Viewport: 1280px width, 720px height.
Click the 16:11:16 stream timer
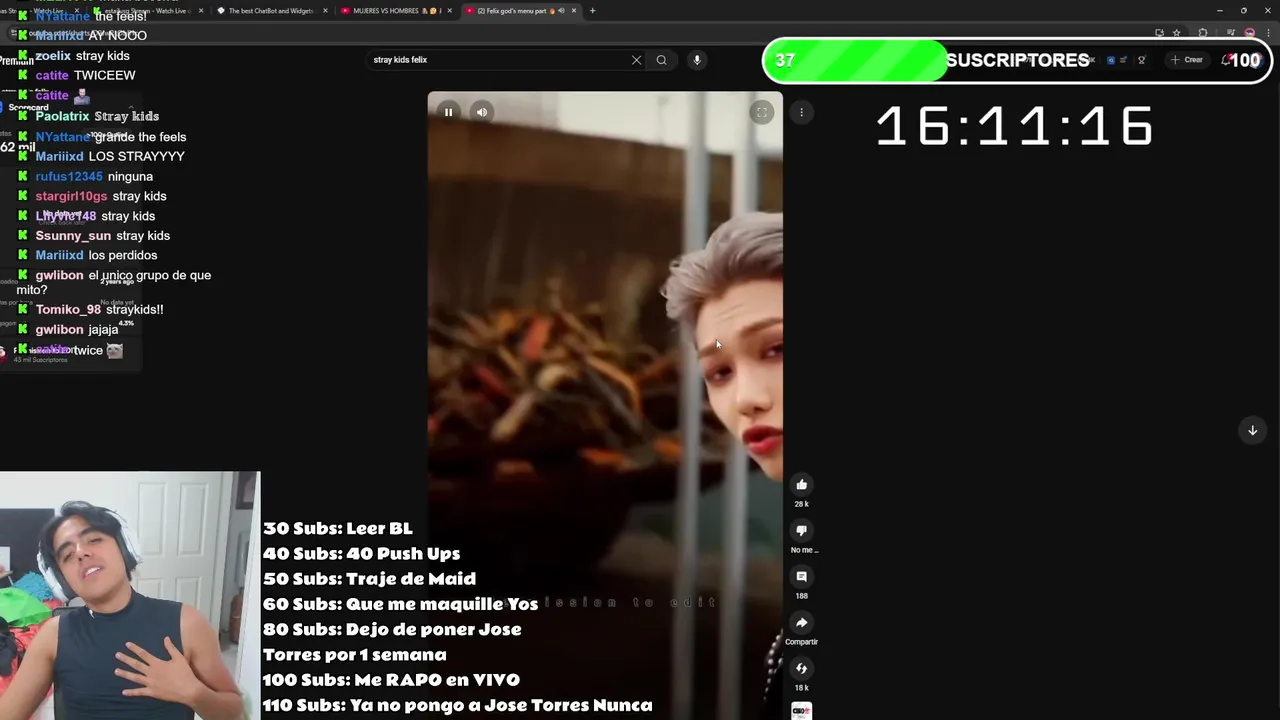click(x=1015, y=127)
